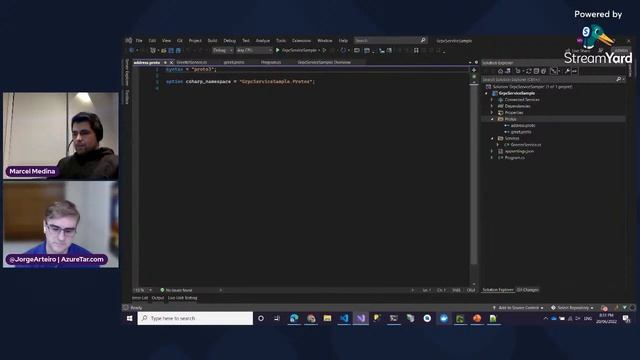640x360 pixels.
Task: Switch to the Program.cs tab
Action: pyautogui.click(x=271, y=62)
